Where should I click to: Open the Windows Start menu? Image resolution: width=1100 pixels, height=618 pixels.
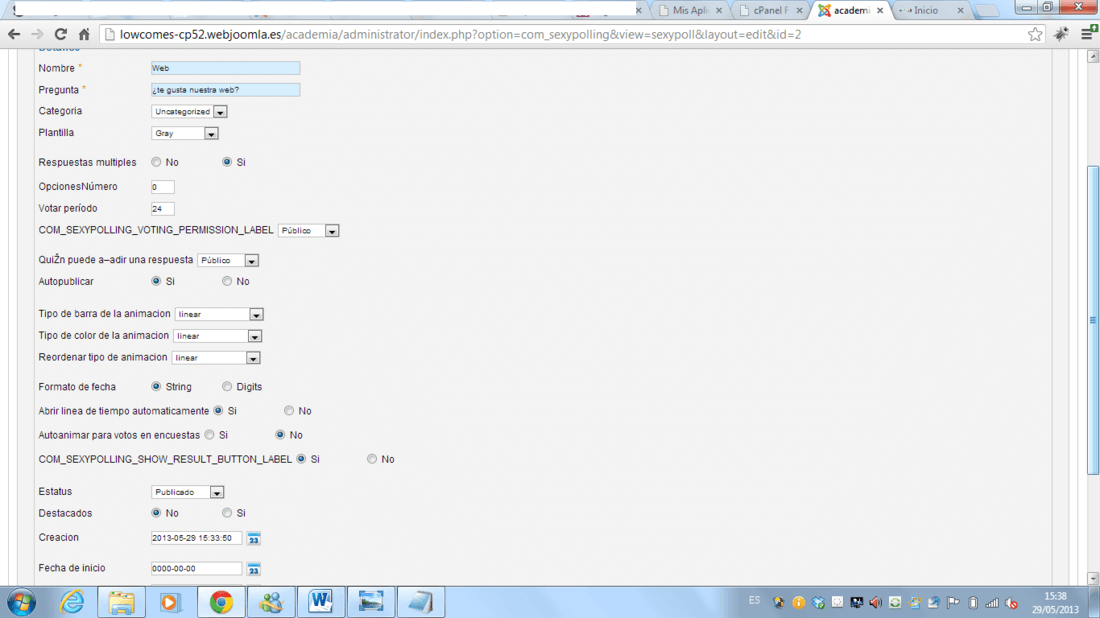coord(22,603)
